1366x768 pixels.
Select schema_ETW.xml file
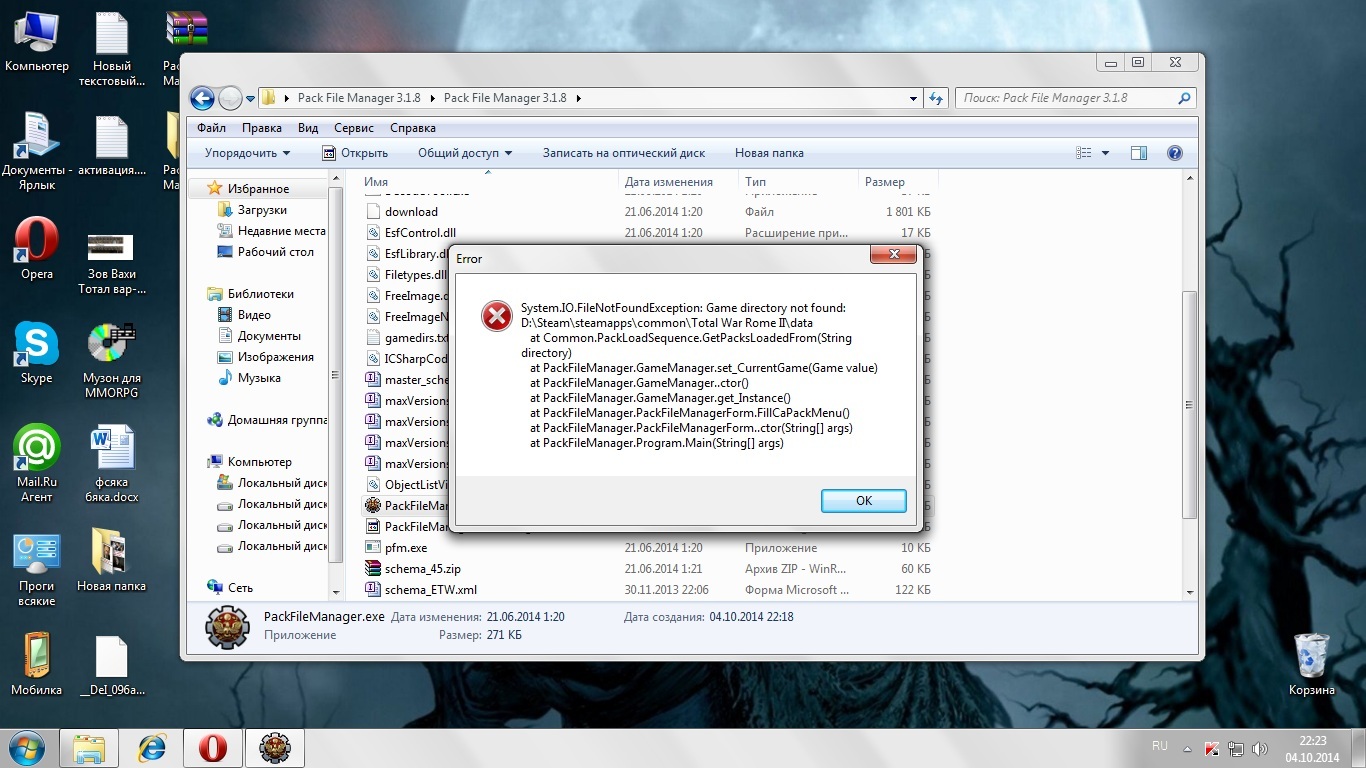pyautogui.click(x=430, y=590)
